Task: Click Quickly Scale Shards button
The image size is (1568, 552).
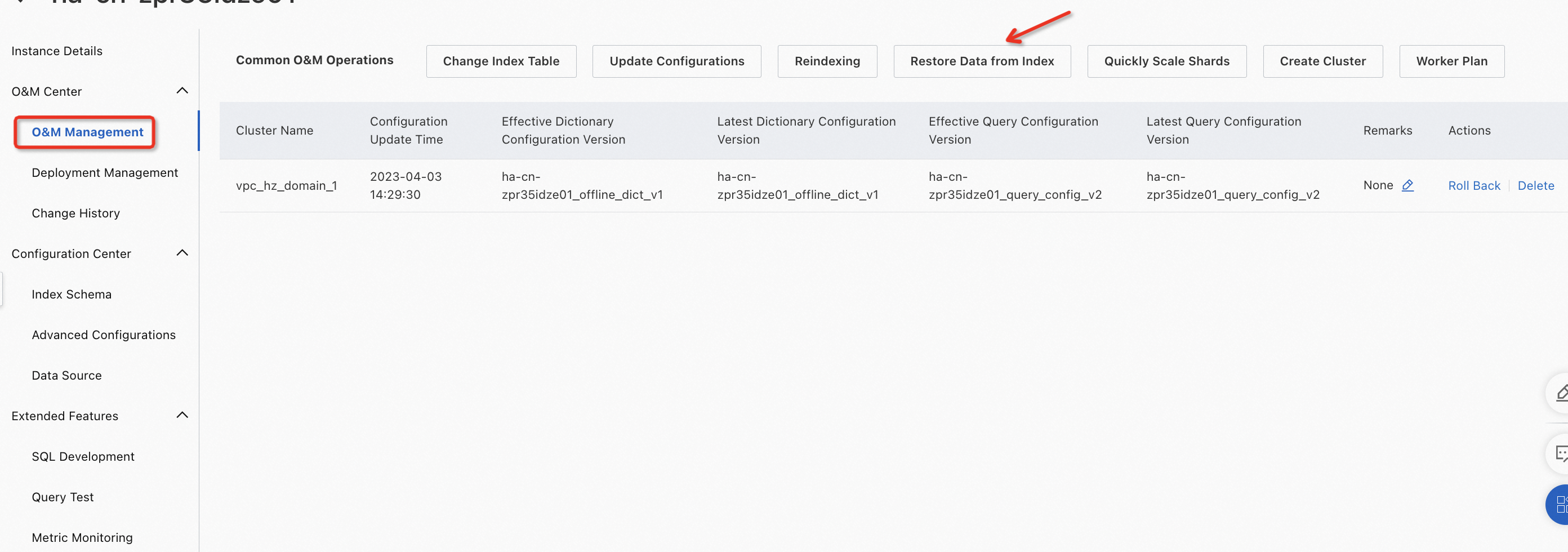Action: point(1166,61)
